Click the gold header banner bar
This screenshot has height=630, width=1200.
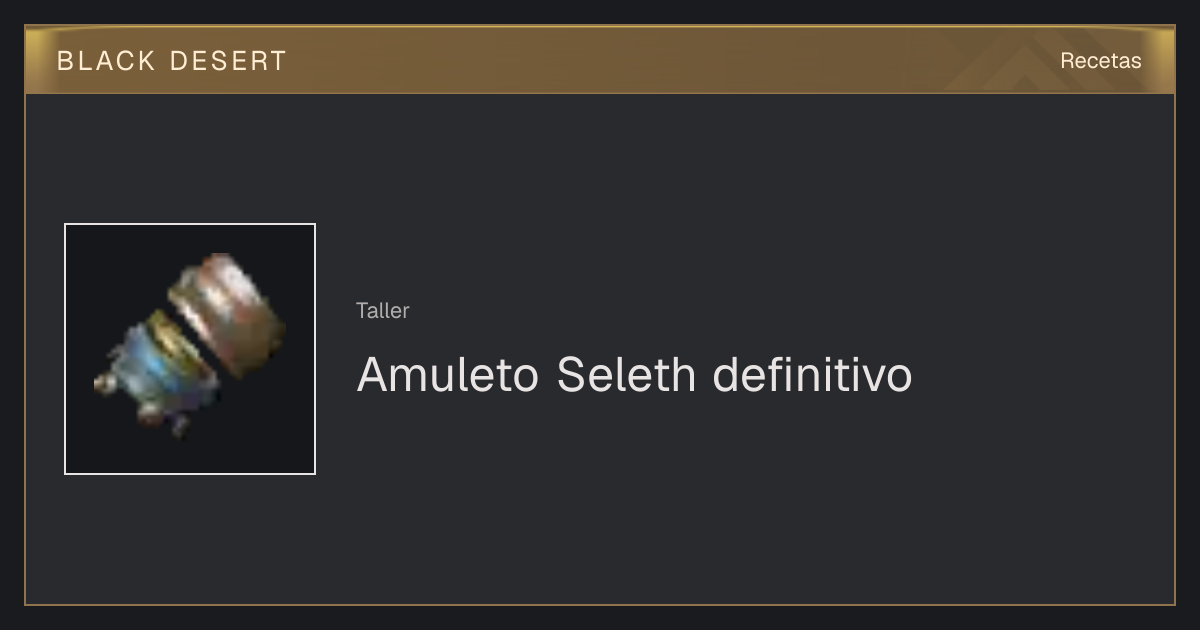pos(600,59)
